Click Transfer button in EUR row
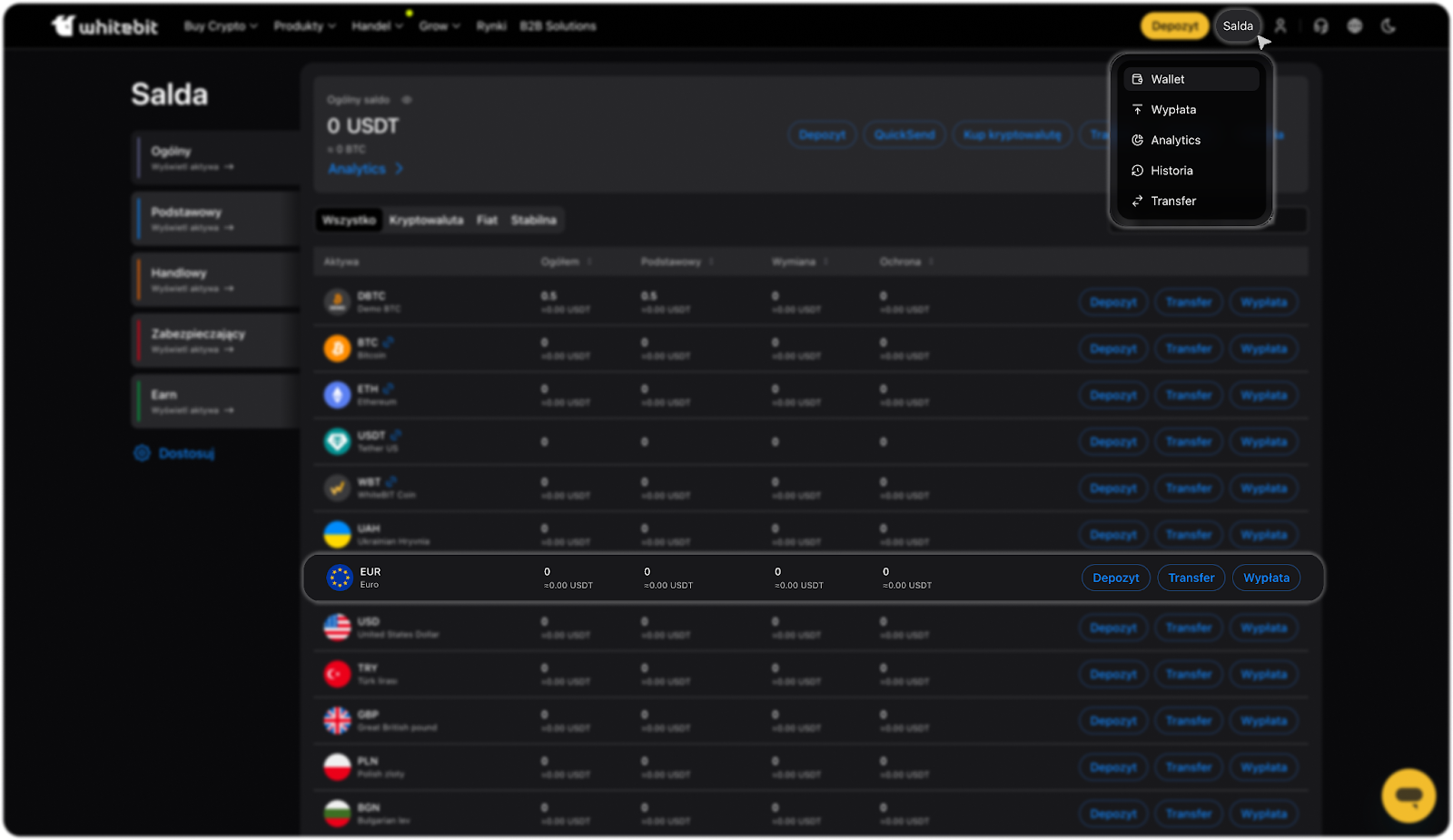Screen dimensions: 1453x840 click(x=1191, y=578)
